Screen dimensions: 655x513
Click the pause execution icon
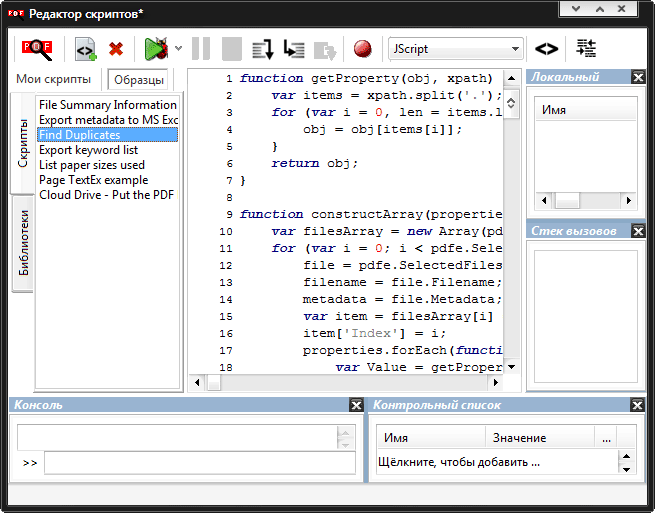coord(201,49)
